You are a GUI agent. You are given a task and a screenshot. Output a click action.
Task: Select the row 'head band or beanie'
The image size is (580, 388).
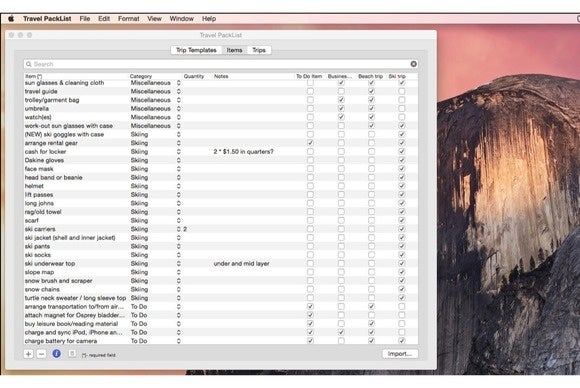221,178
